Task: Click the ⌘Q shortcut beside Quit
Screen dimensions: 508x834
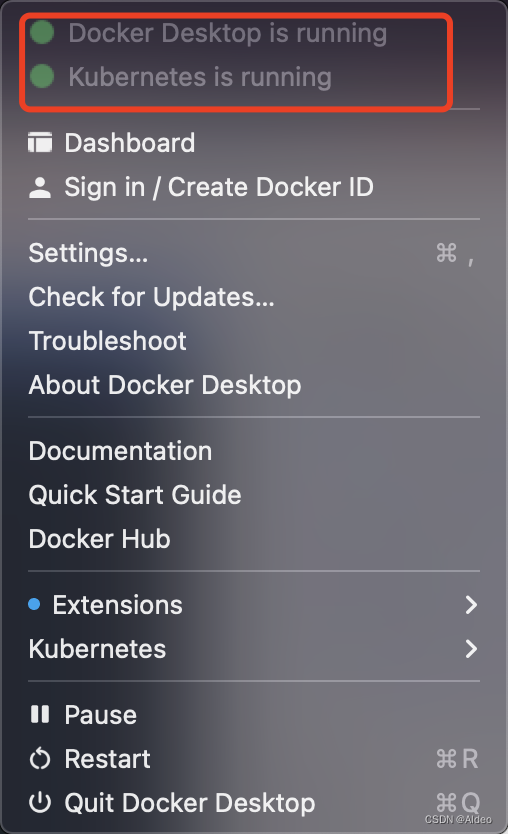Action: 458,803
